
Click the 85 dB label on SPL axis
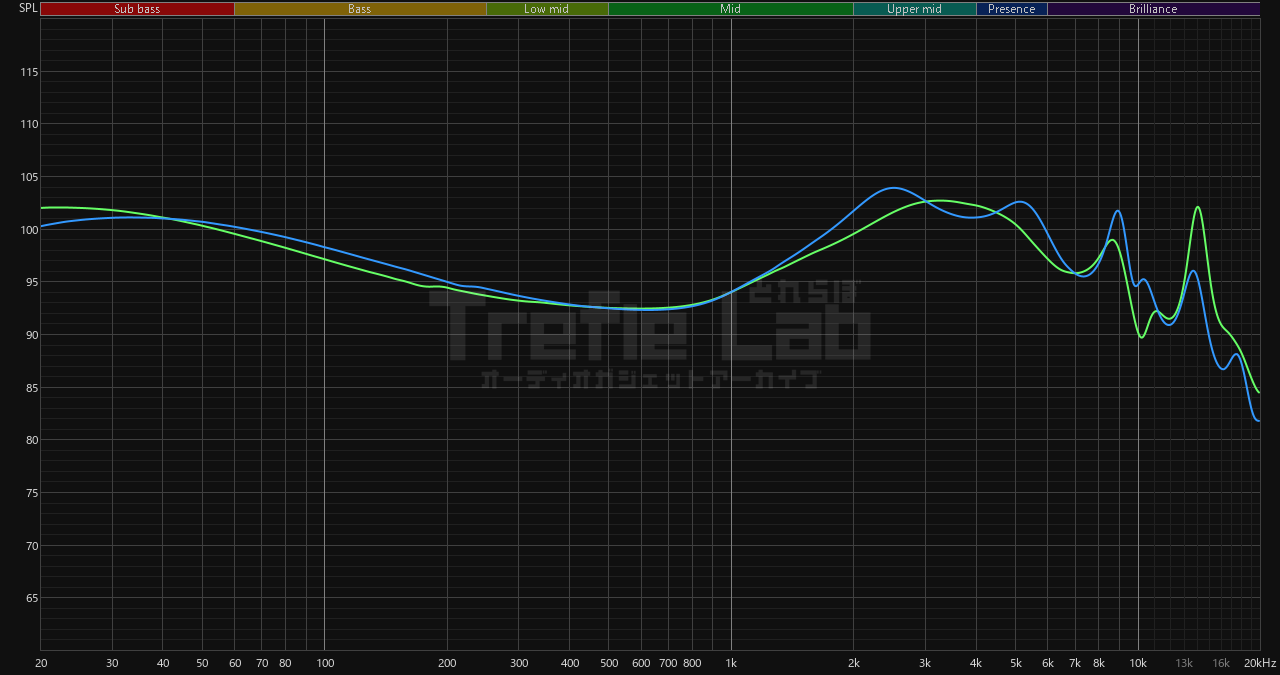[31, 388]
